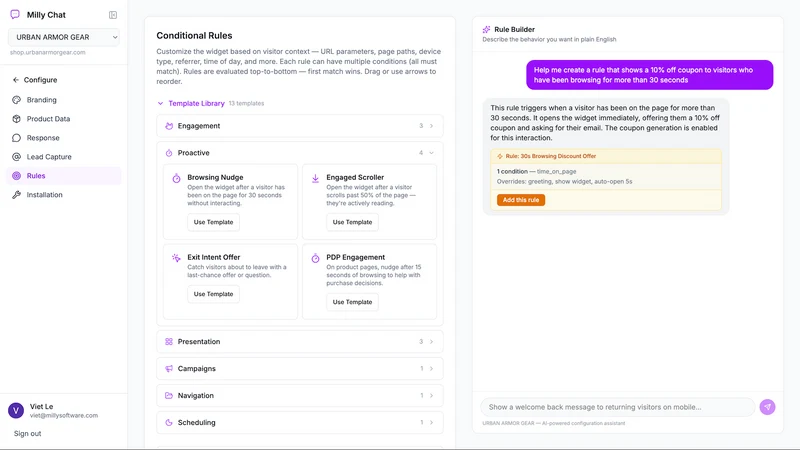800x450 pixels.
Task: Click the purple user chat message bubble
Action: tap(649, 75)
